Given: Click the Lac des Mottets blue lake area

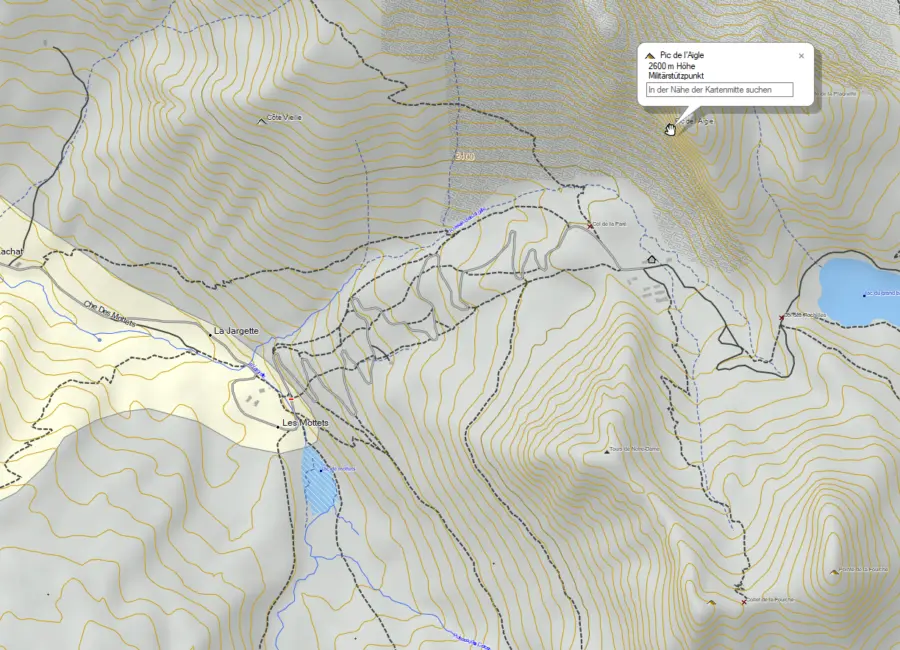Looking at the screenshot, I should [314, 487].
